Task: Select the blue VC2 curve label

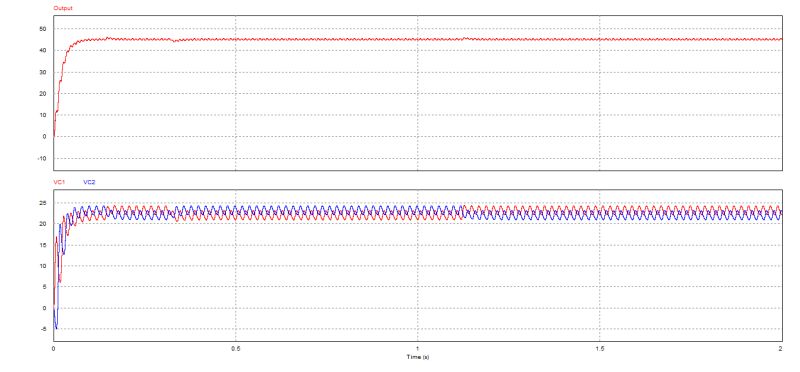Action: [89, 182]
